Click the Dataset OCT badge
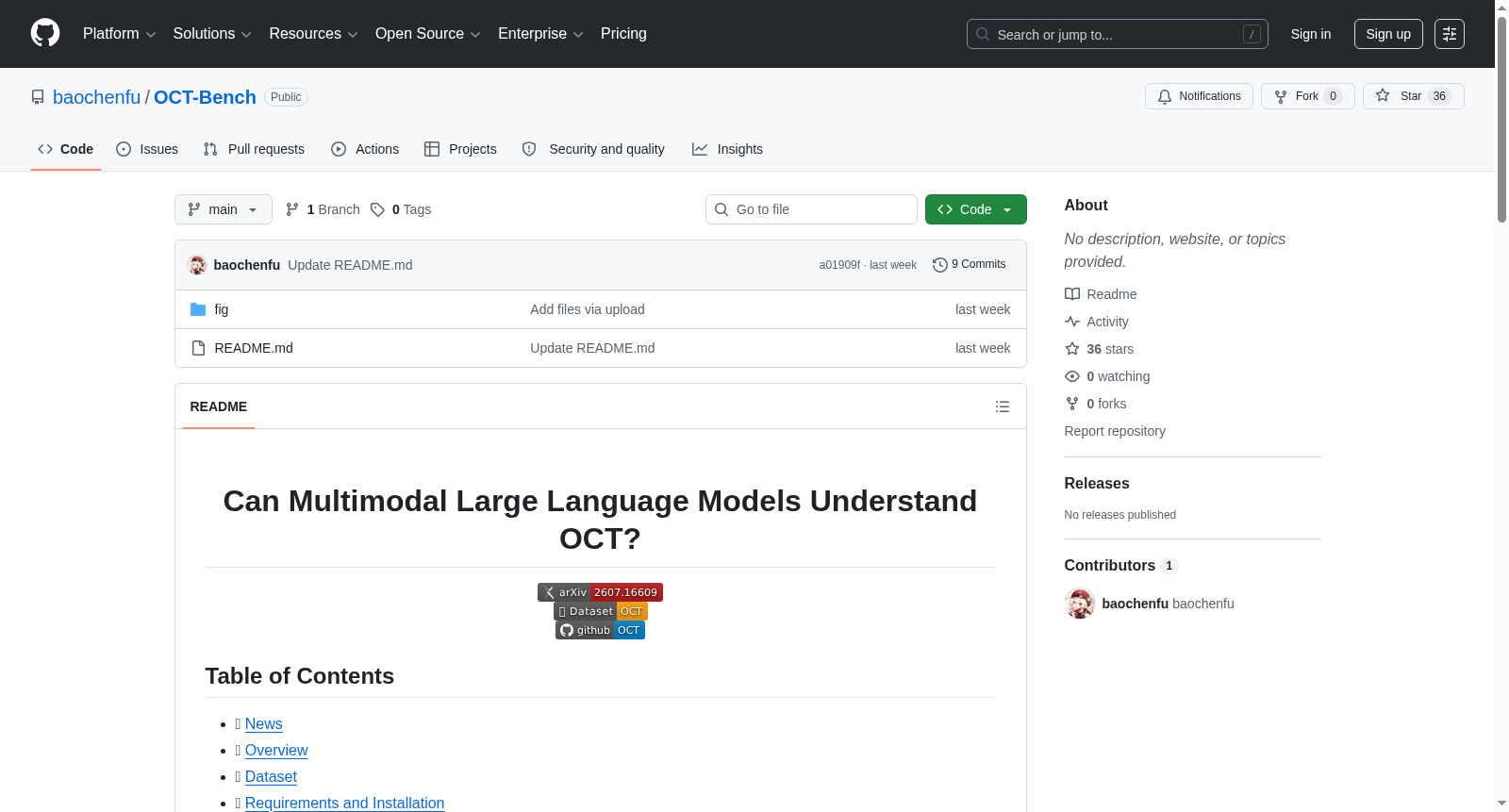Image resolution: width=1509 pixels, height=812 pixels. (x=600, y=611)
